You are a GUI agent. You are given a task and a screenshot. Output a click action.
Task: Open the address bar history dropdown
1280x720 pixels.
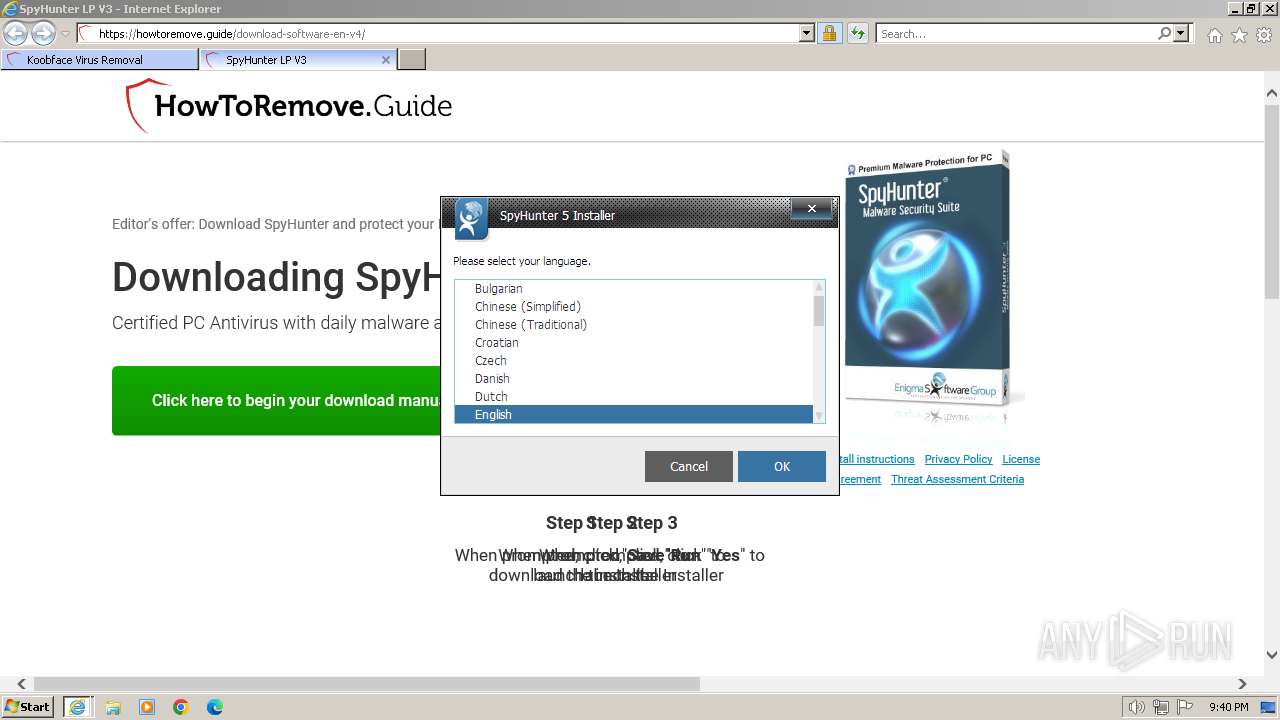(x=807, y=34)
